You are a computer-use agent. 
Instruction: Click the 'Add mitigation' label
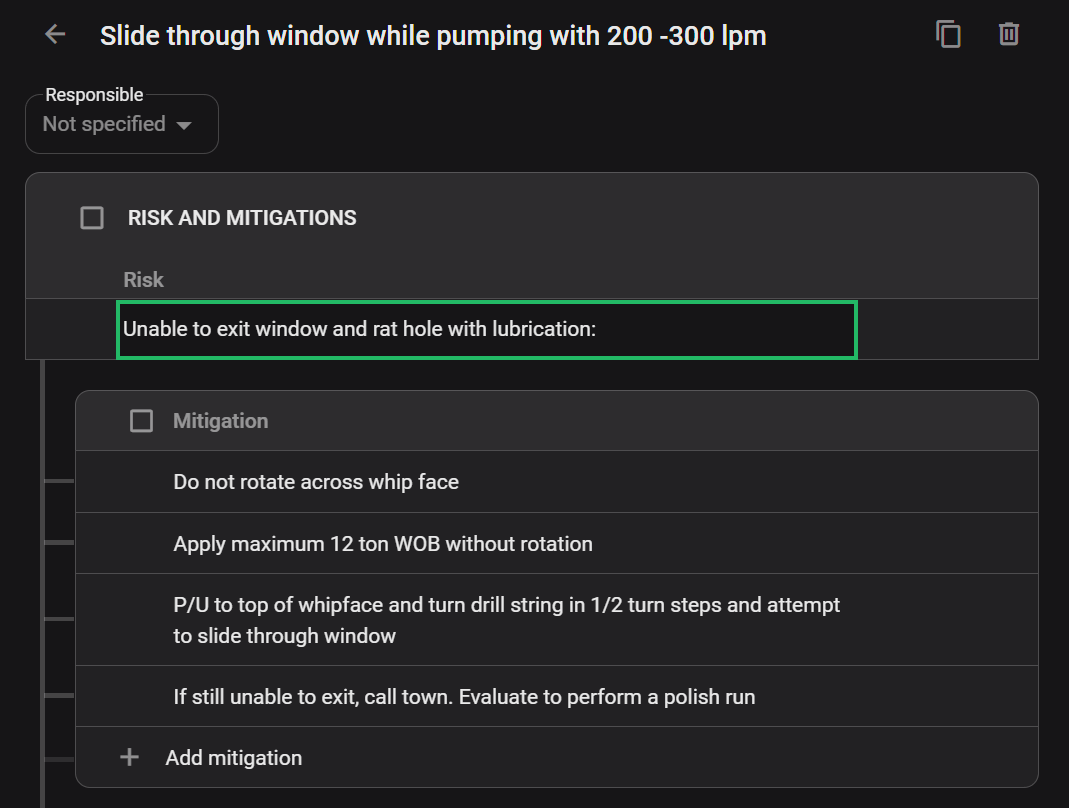[x=234, y=758]
